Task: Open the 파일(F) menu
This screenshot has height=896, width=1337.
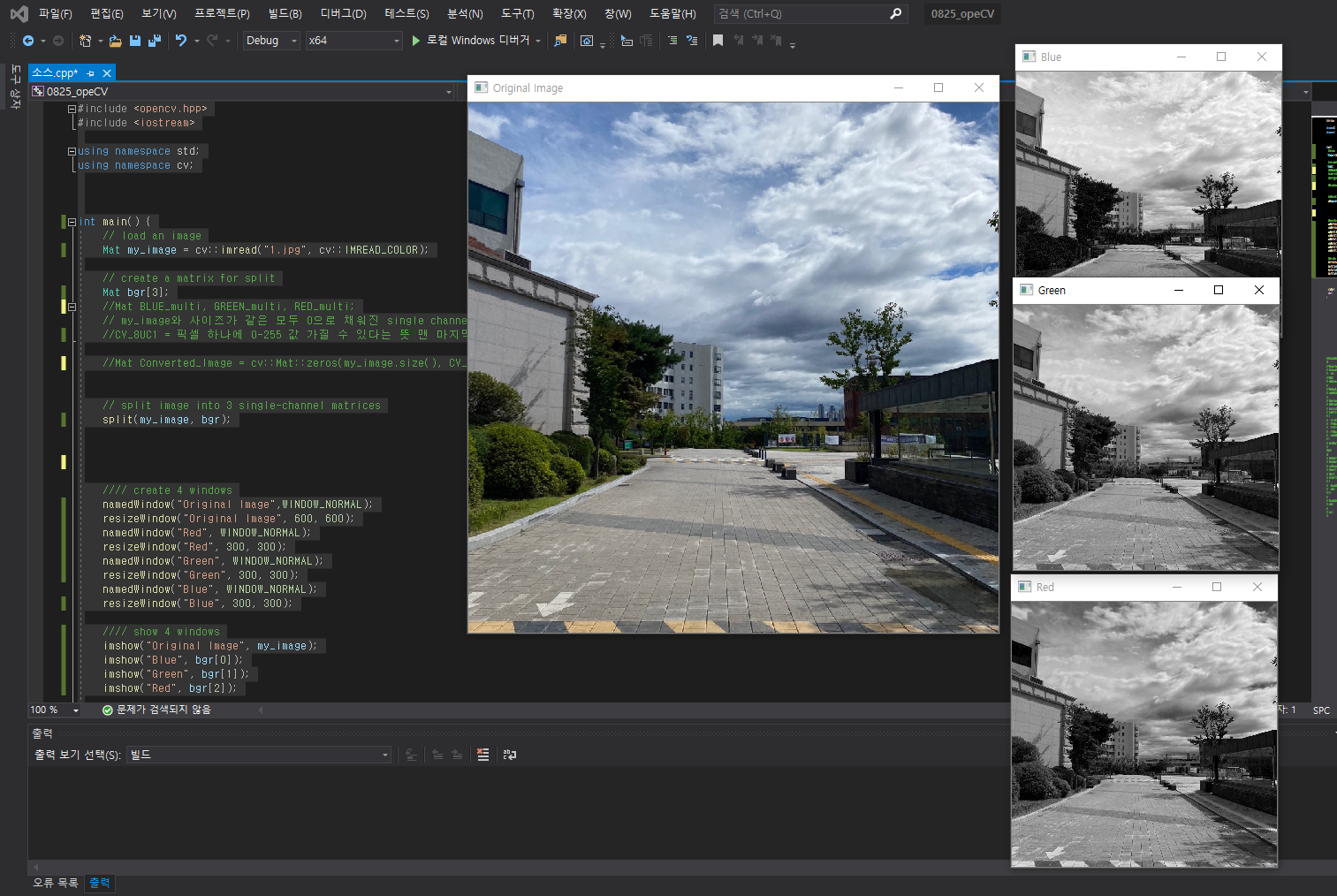Action: coord(55,13)
